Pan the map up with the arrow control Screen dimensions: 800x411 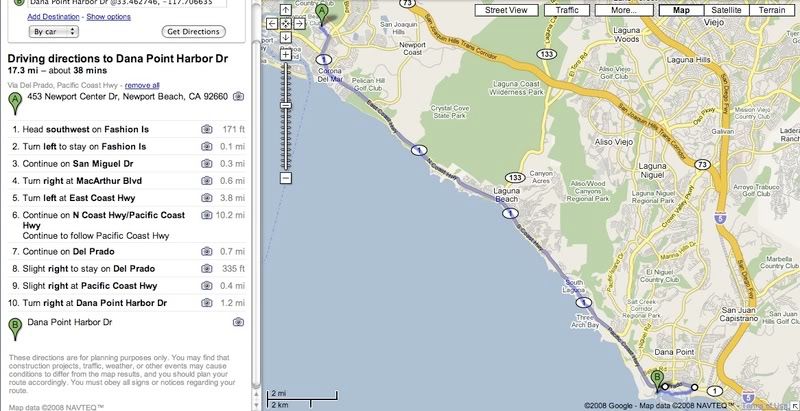pyautogui.click(x=286, y=10)
